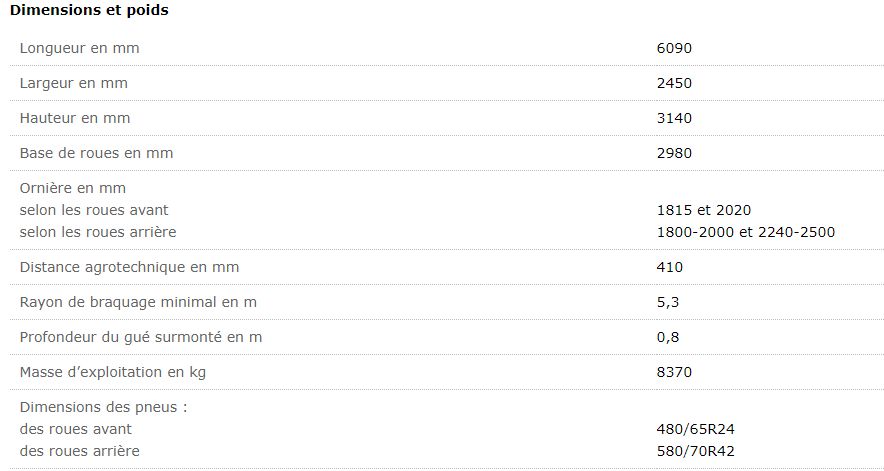Select the front track value "1815 et 2020"
Image resolution: width=884 pixels, height=471 pixels.
point(703,210)
